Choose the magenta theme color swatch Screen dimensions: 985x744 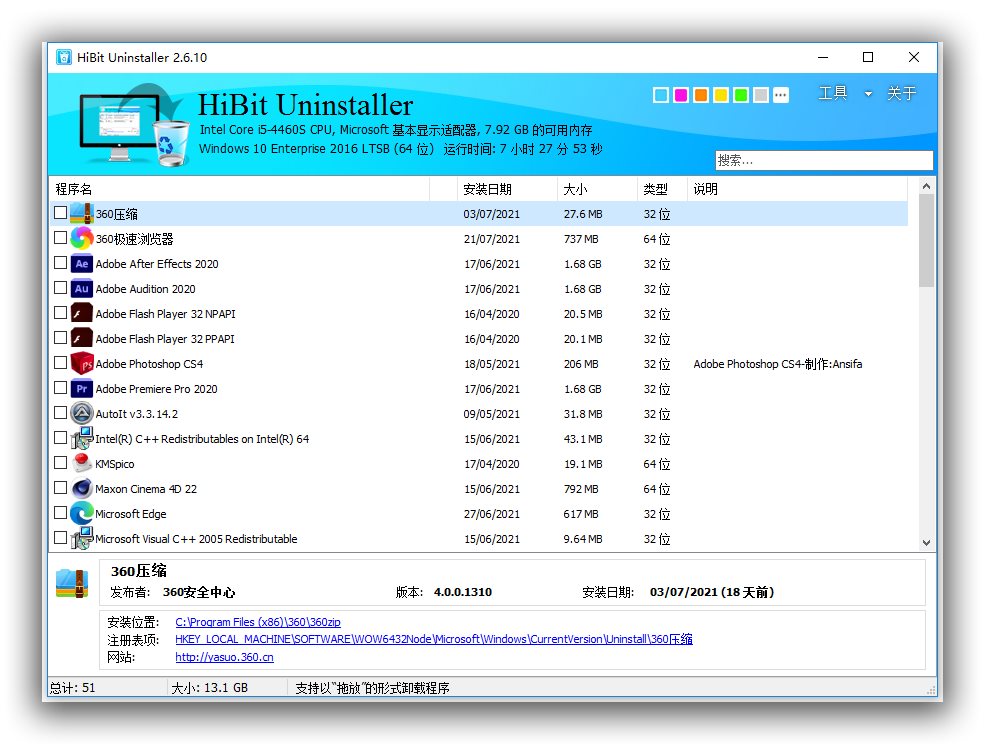coord(681,95)
